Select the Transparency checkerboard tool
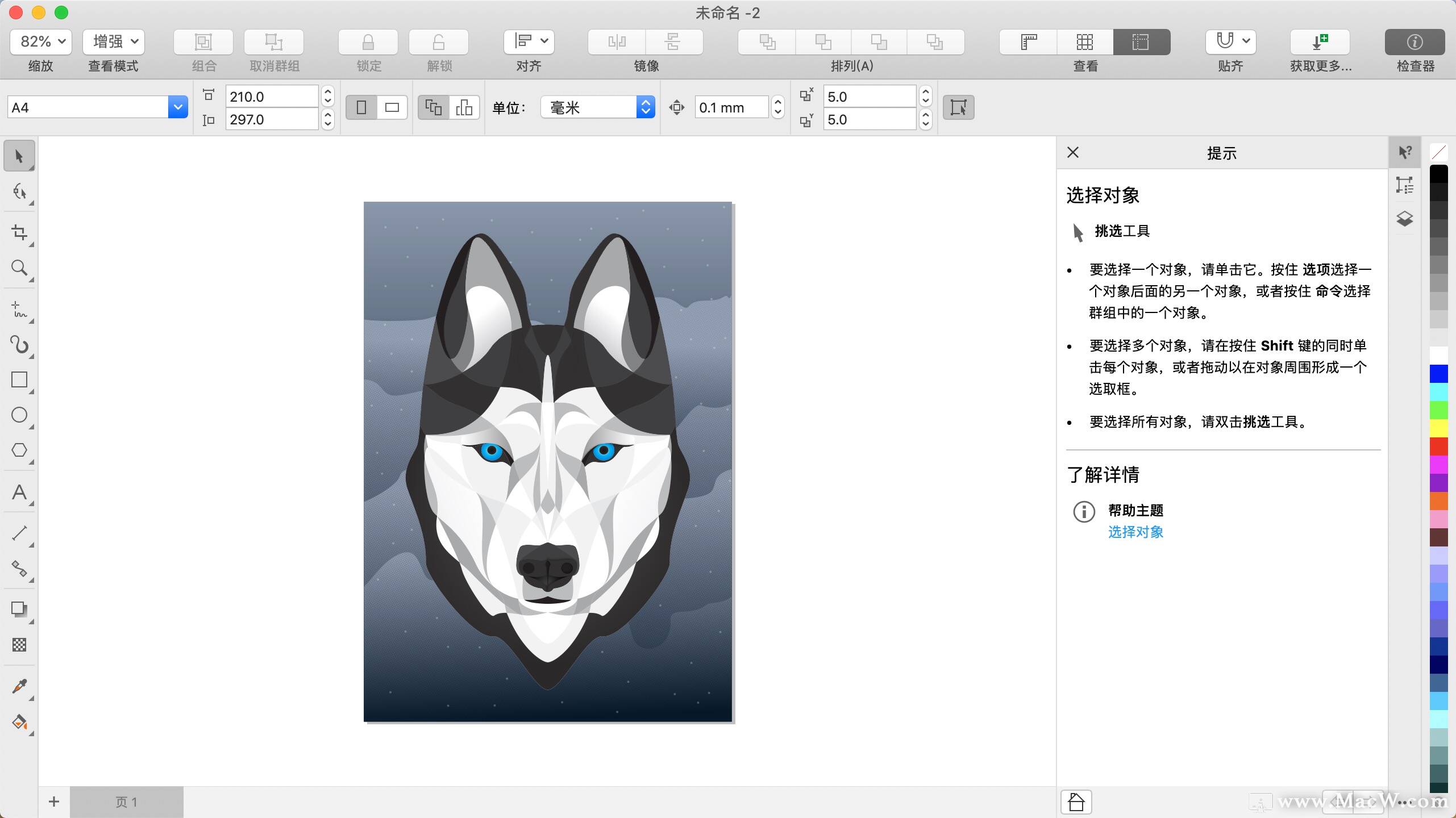This screenshot has height=818, width=1456. pos(19,645)
